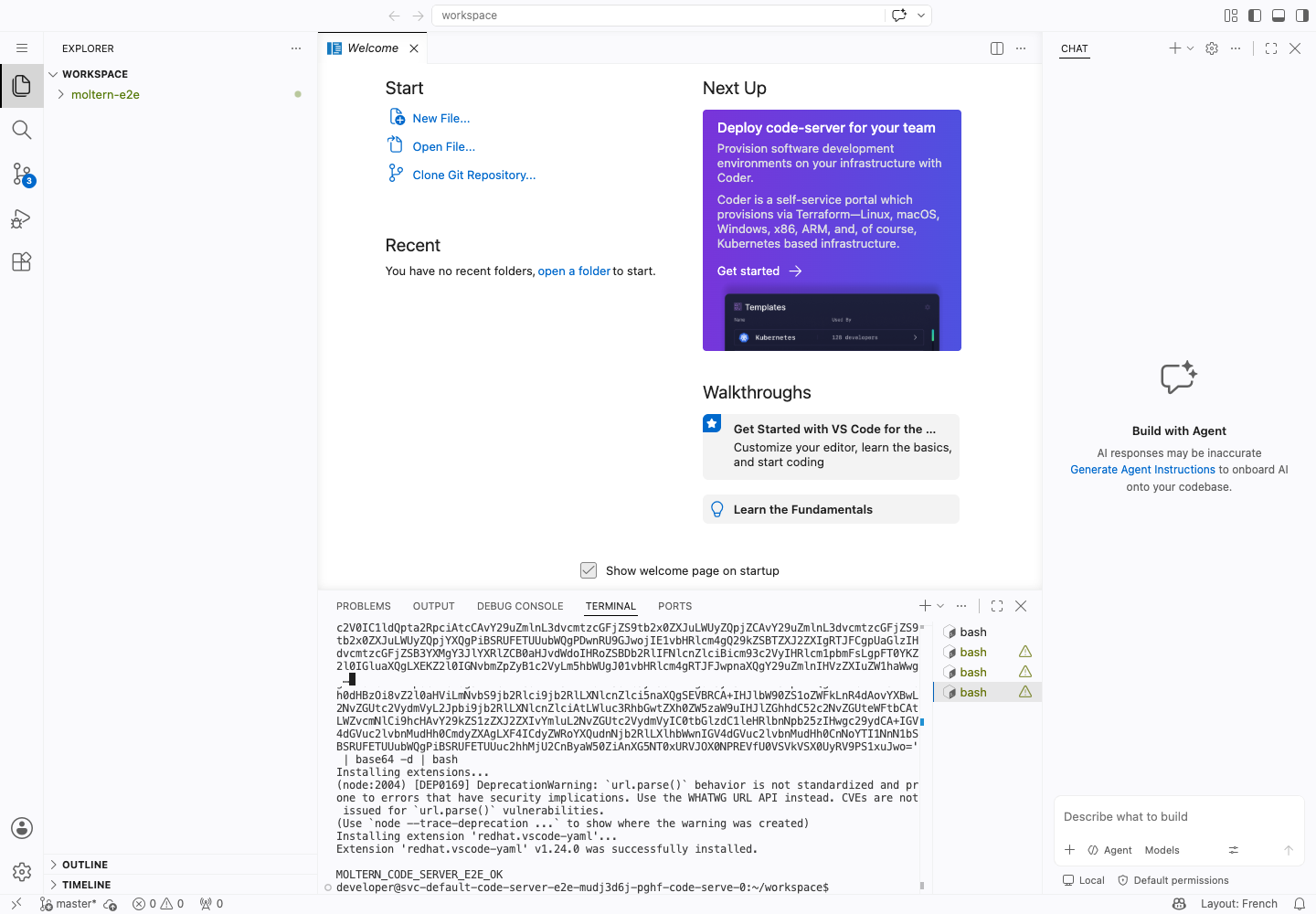Open the Models picker in chat
The image size is (1316, 914).
pos(1162,850)
